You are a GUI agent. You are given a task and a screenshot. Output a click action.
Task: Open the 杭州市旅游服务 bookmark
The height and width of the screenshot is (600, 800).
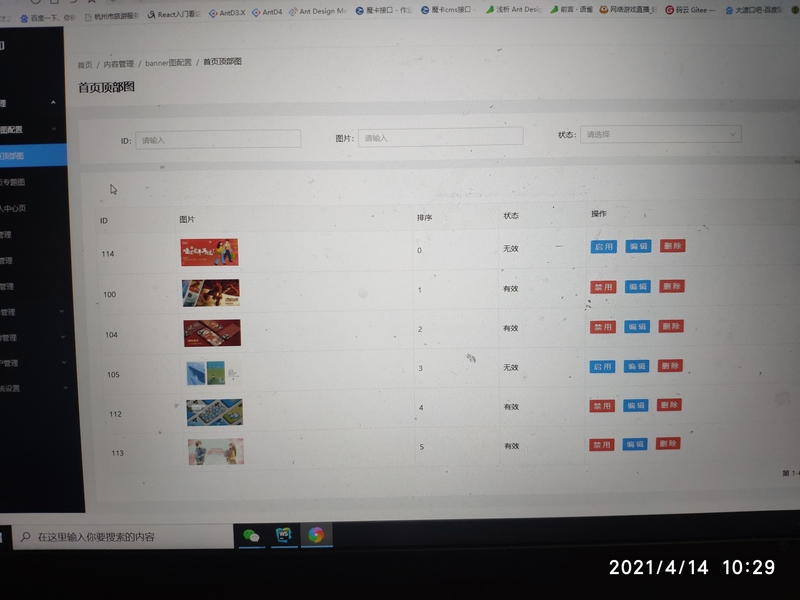click(111, 16)
